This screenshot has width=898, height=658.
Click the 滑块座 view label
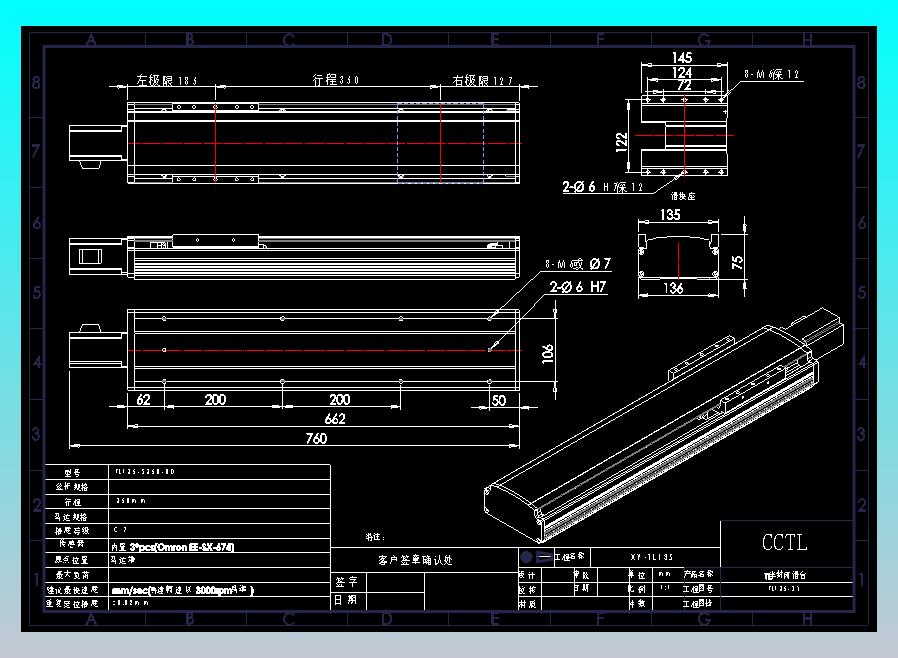[x=683, y=196]
